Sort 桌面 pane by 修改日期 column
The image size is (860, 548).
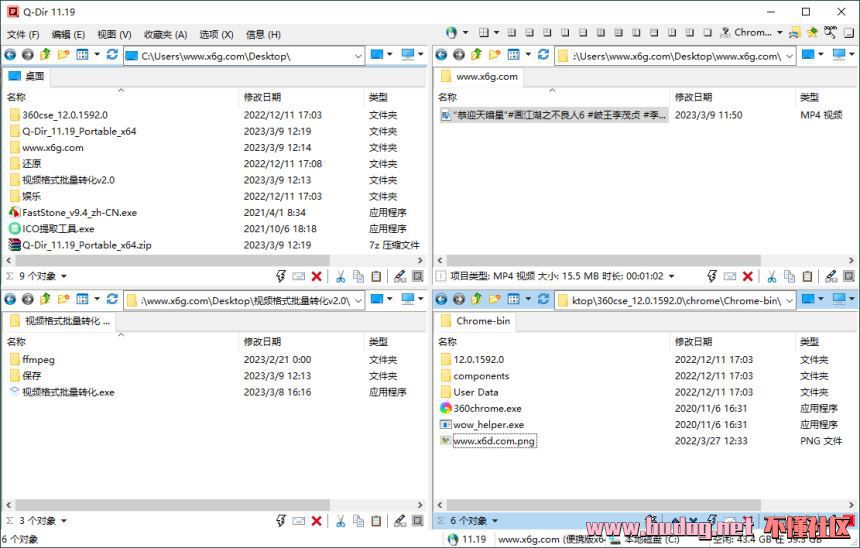click(262, 97)
